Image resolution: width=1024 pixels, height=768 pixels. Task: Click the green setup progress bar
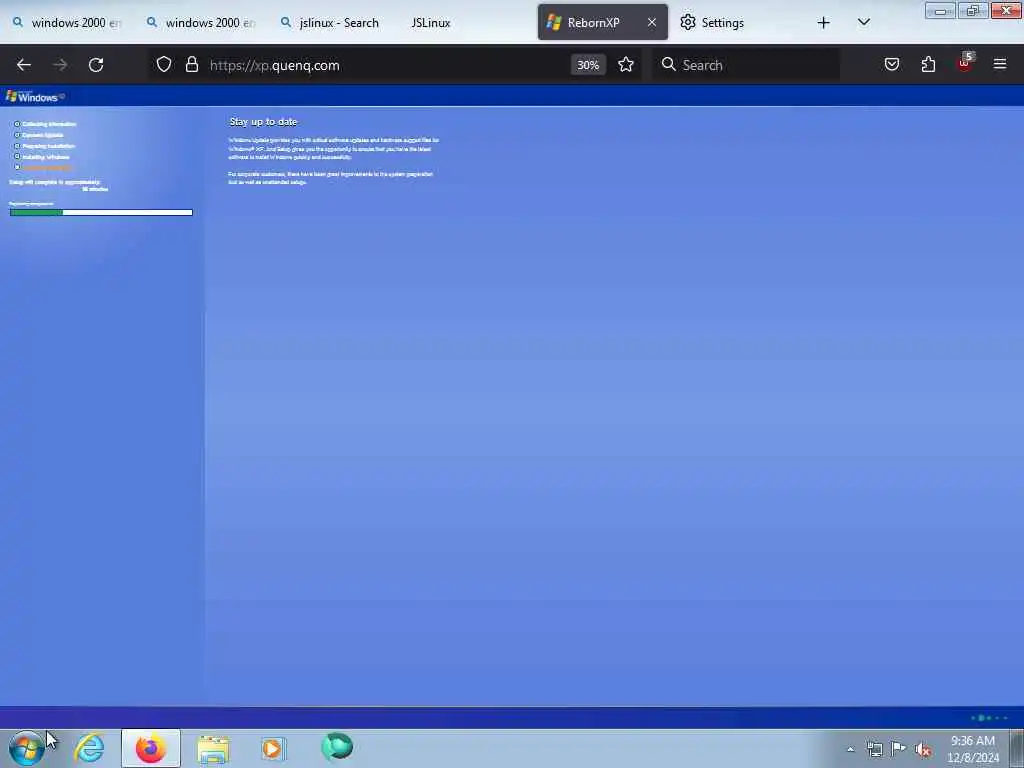tap(101, 212)
